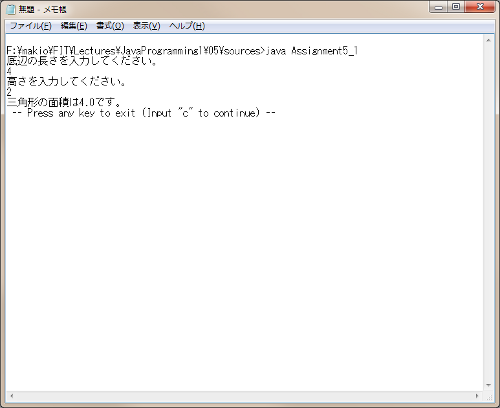
Task: Open the ファイル(F) menu
Action: tap(31, 26)
